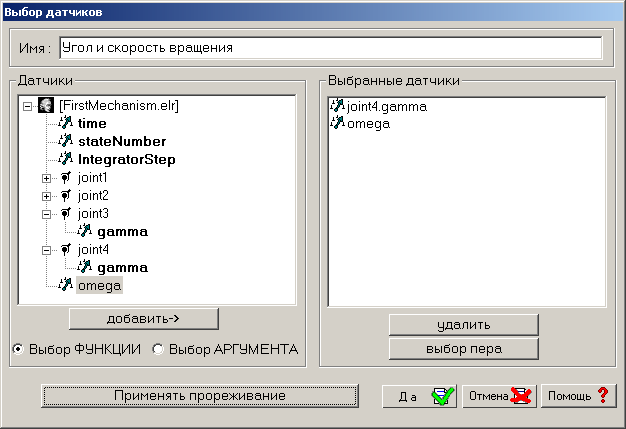Collapse the FirstMechanism.elr root node

[x=28, y=106]
